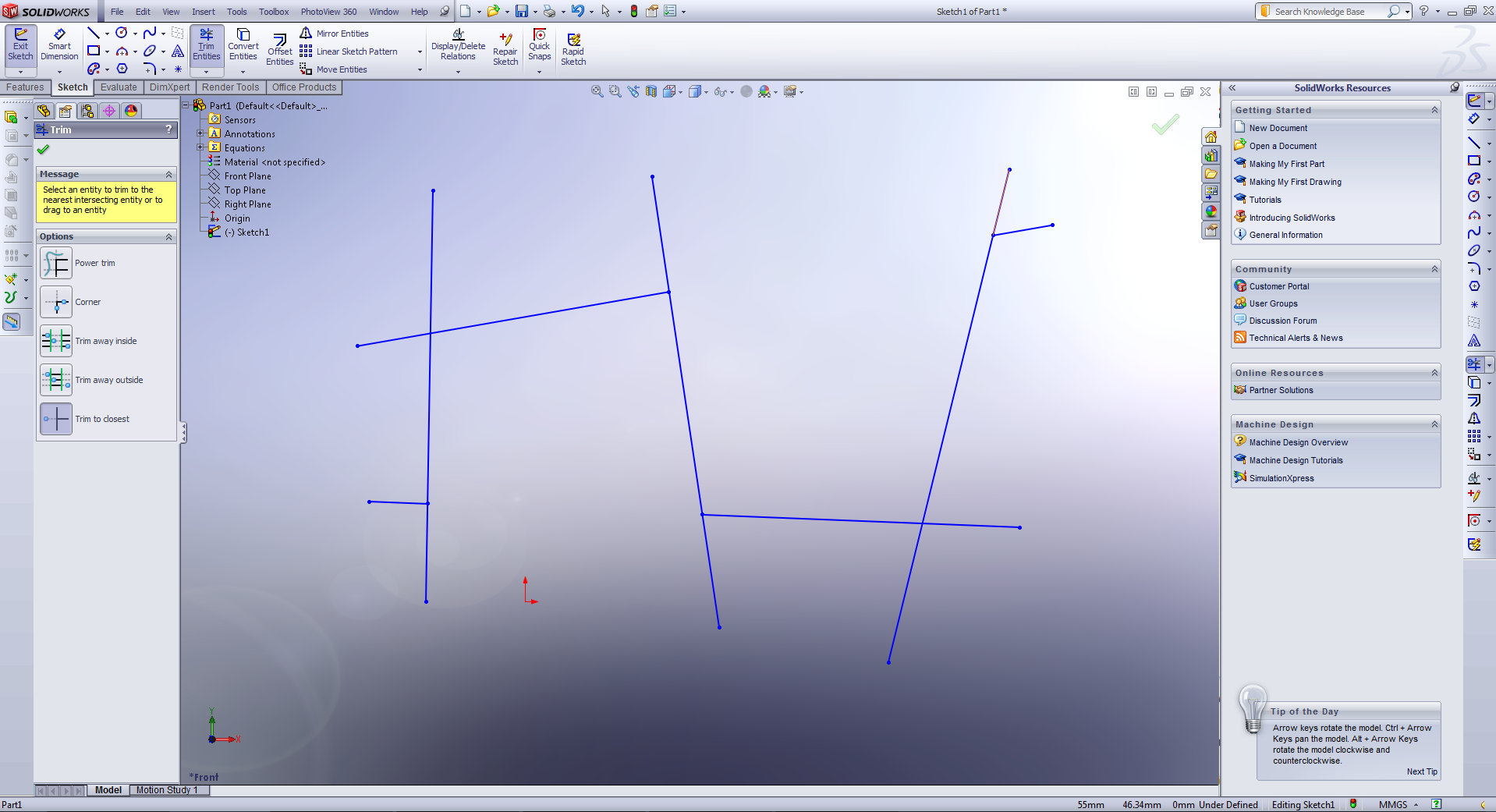Collapse the Part1 root tree node
The height and width of the screenshot is (812, 1496).
(x=186, y=105)
